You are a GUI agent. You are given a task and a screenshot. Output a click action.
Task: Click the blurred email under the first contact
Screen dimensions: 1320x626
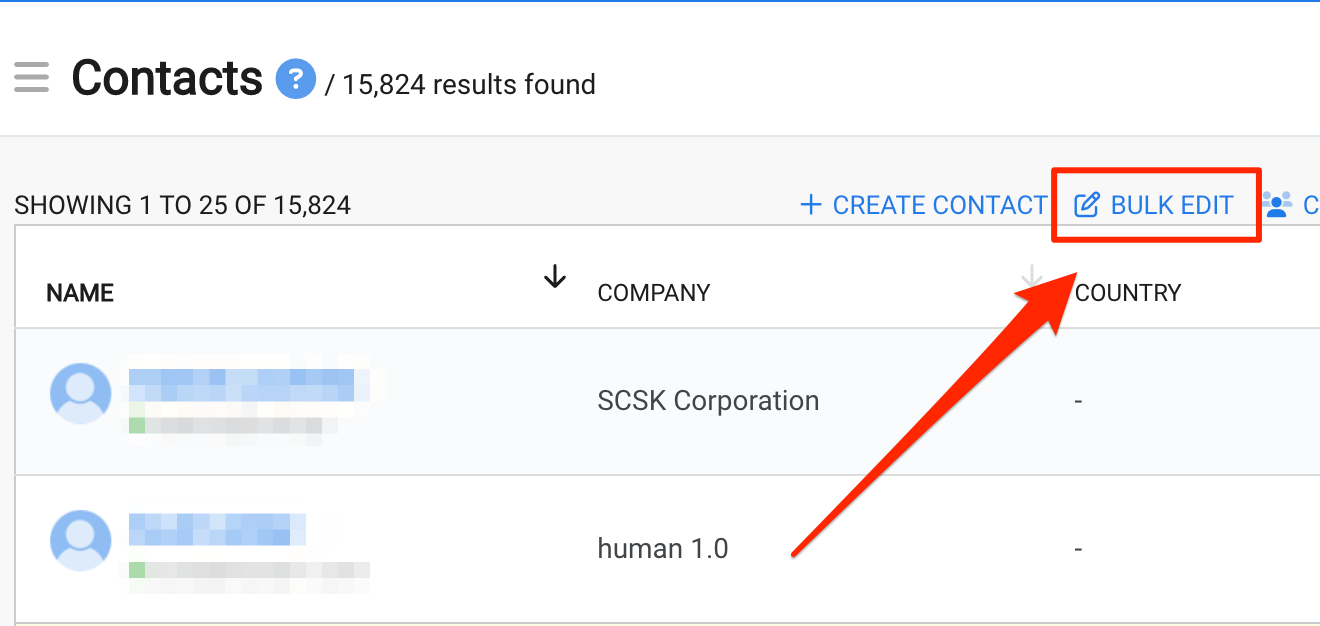click(233, 425)
